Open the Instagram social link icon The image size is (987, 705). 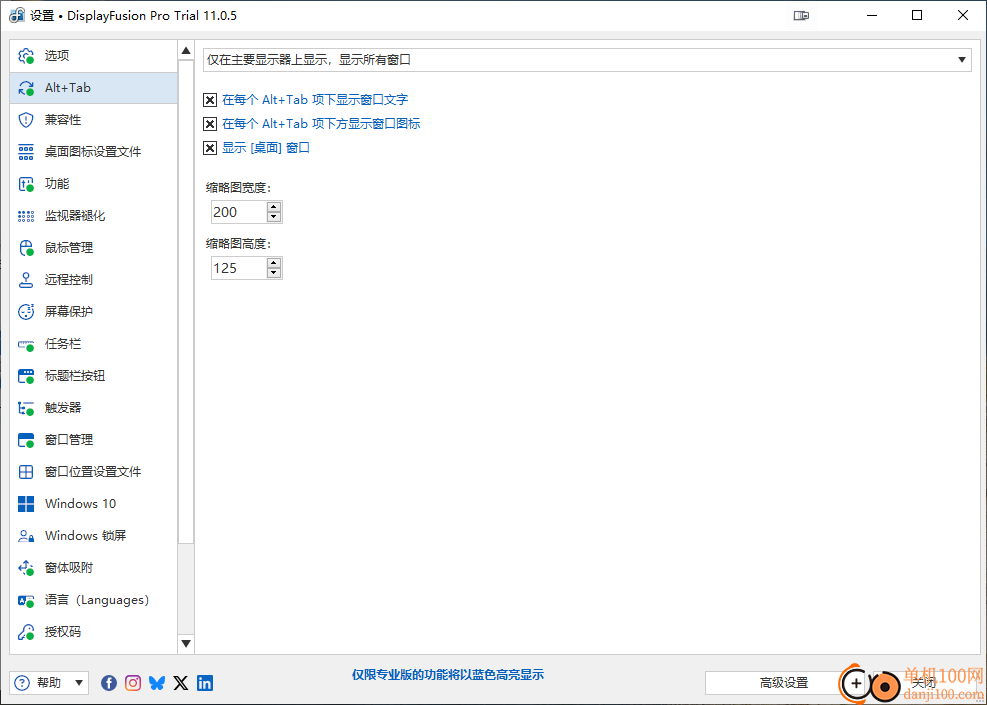133,682
